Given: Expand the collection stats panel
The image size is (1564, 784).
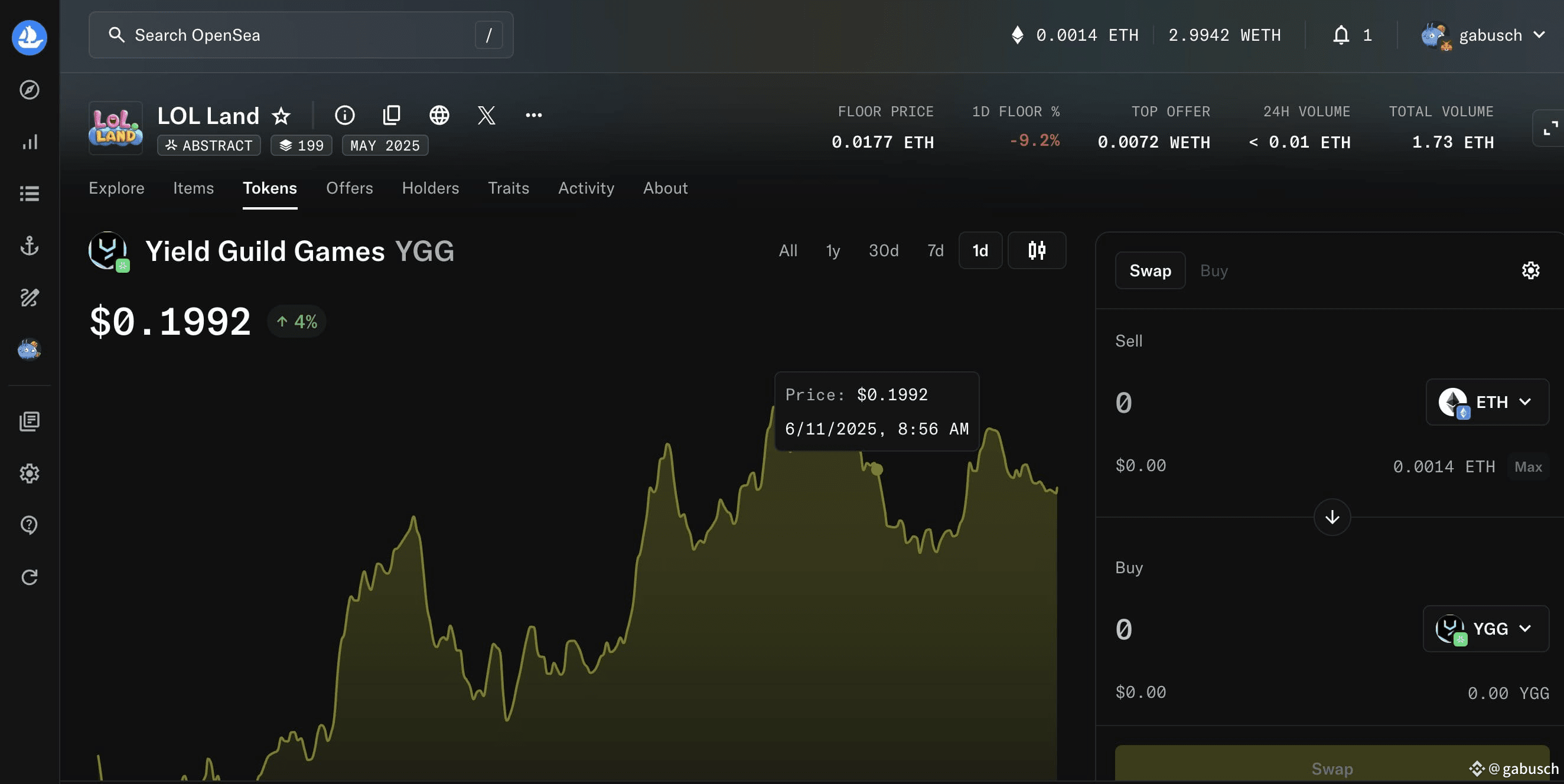Looking at the screenshot, I should coord(1549,128).
